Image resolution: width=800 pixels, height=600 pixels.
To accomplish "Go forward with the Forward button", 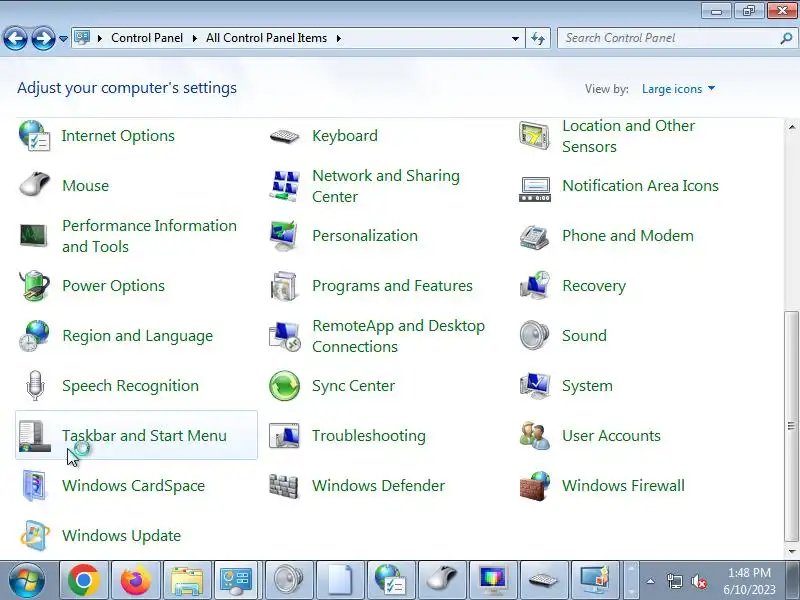I will point(43,39).
